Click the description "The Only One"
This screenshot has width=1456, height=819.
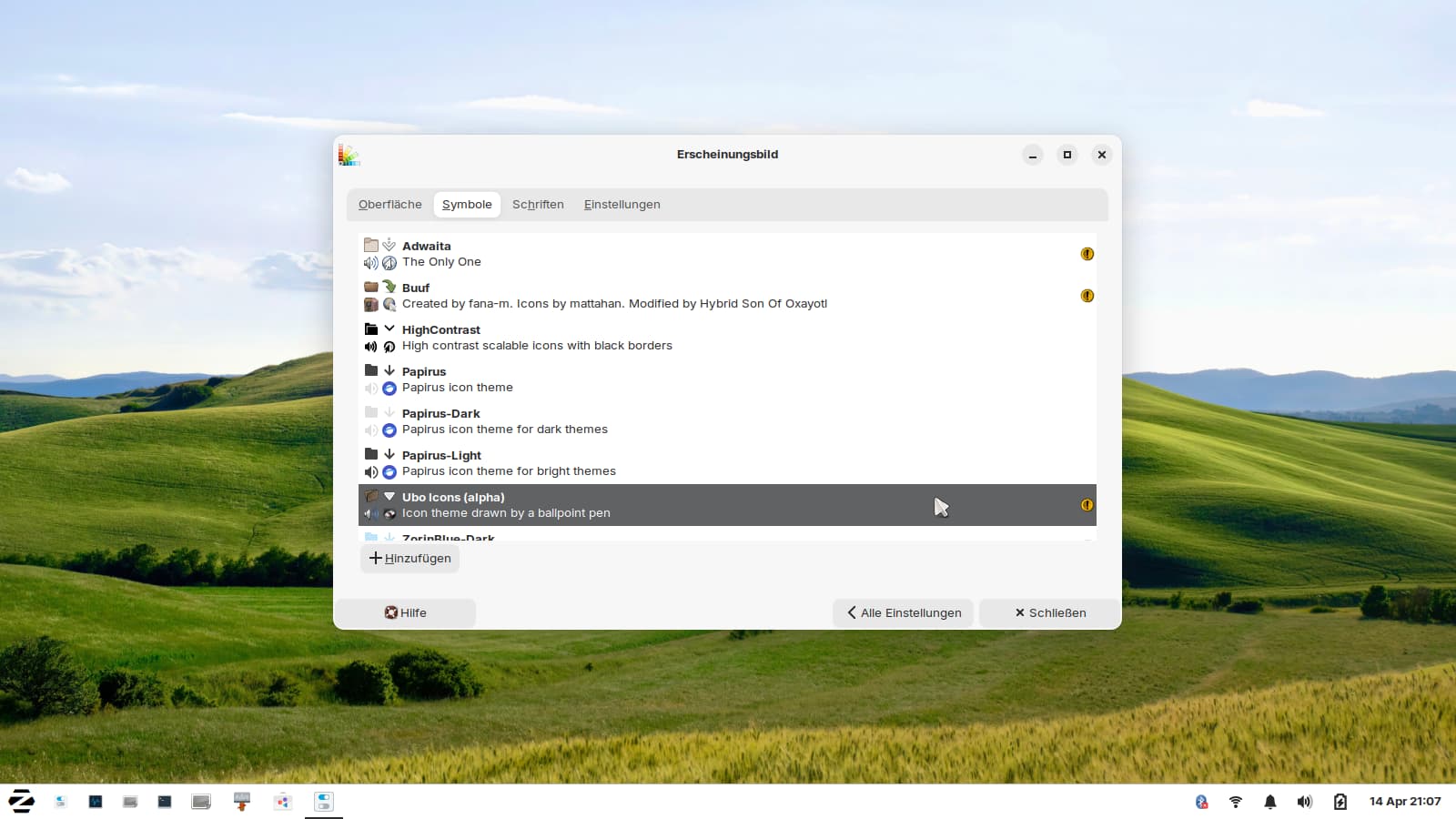pos(441,262)
